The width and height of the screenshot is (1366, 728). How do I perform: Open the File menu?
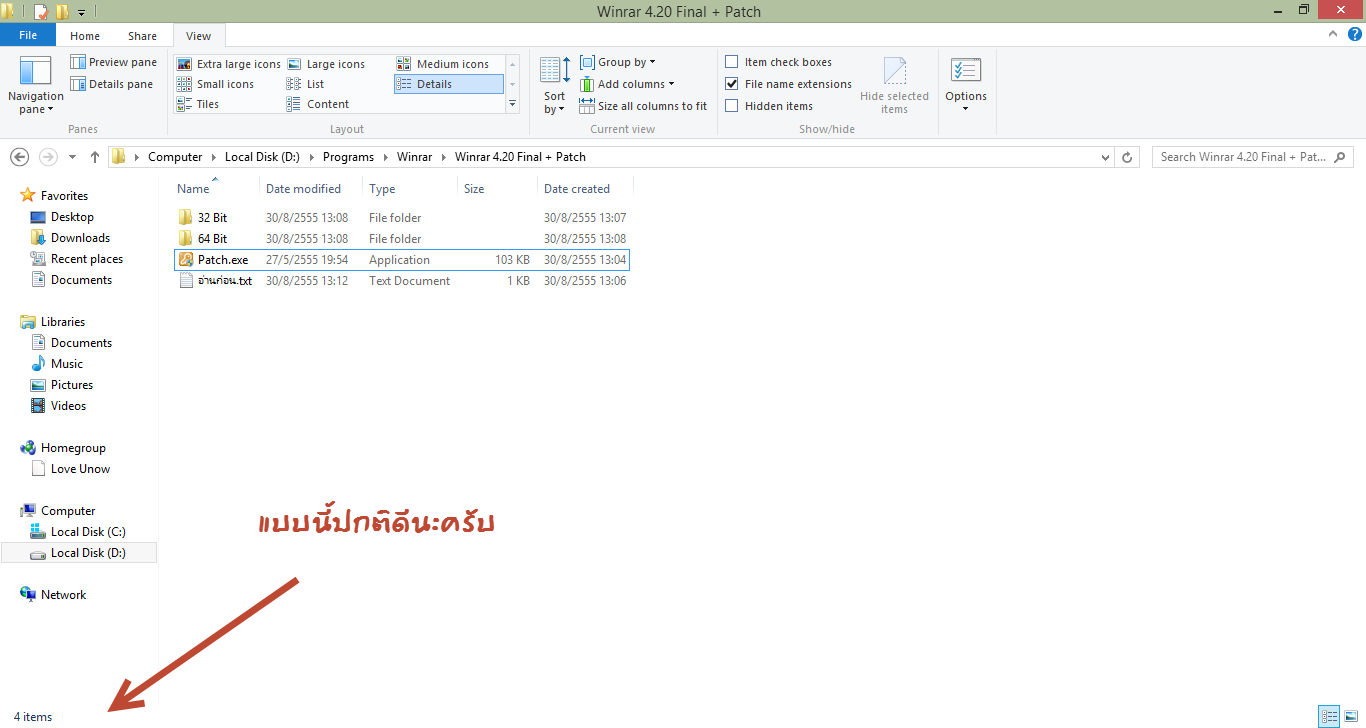pyautogui.click(x=28, y=36)
